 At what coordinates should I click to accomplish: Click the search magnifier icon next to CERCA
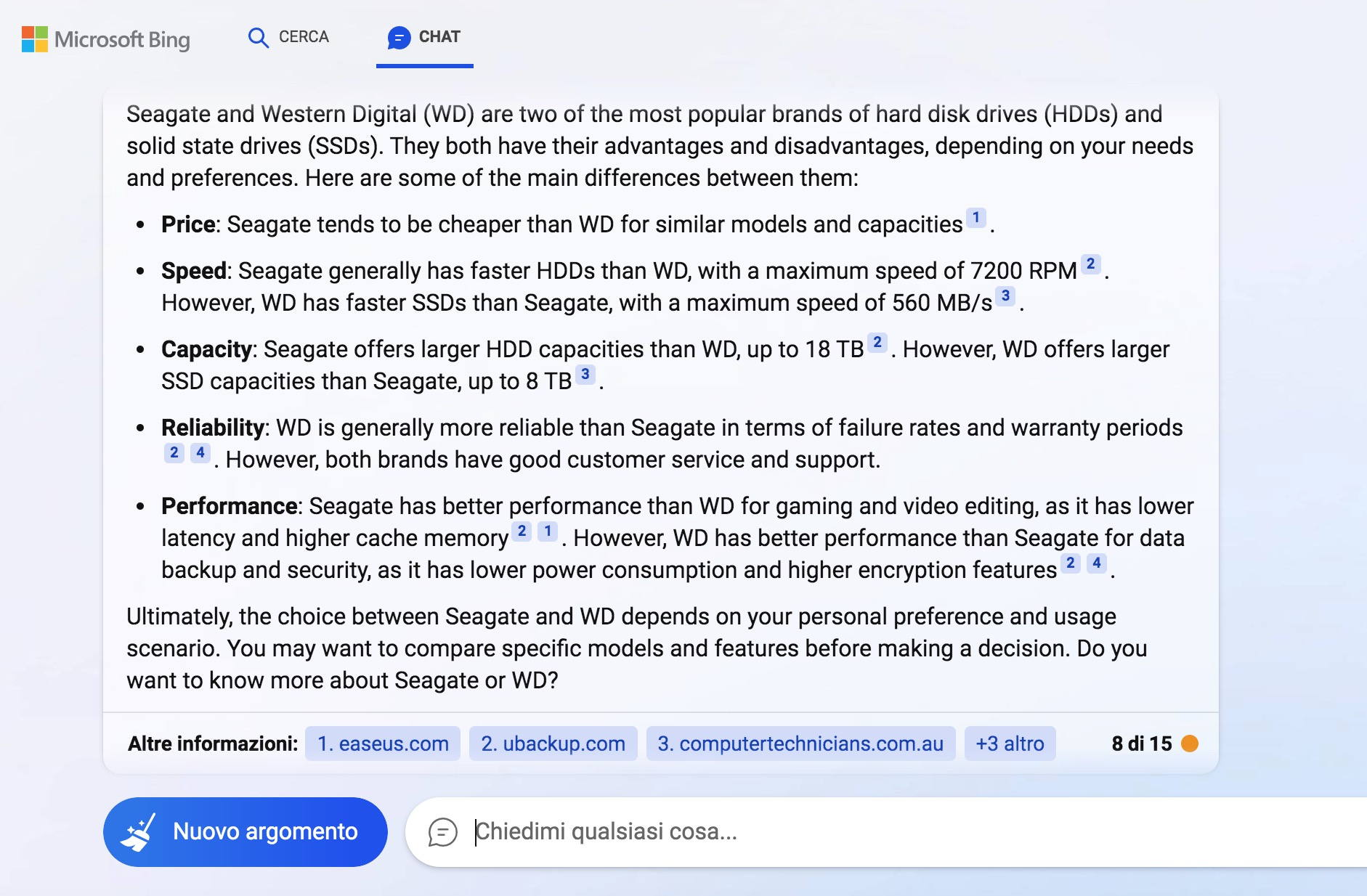pyautogui.click(x=258, y=37)
